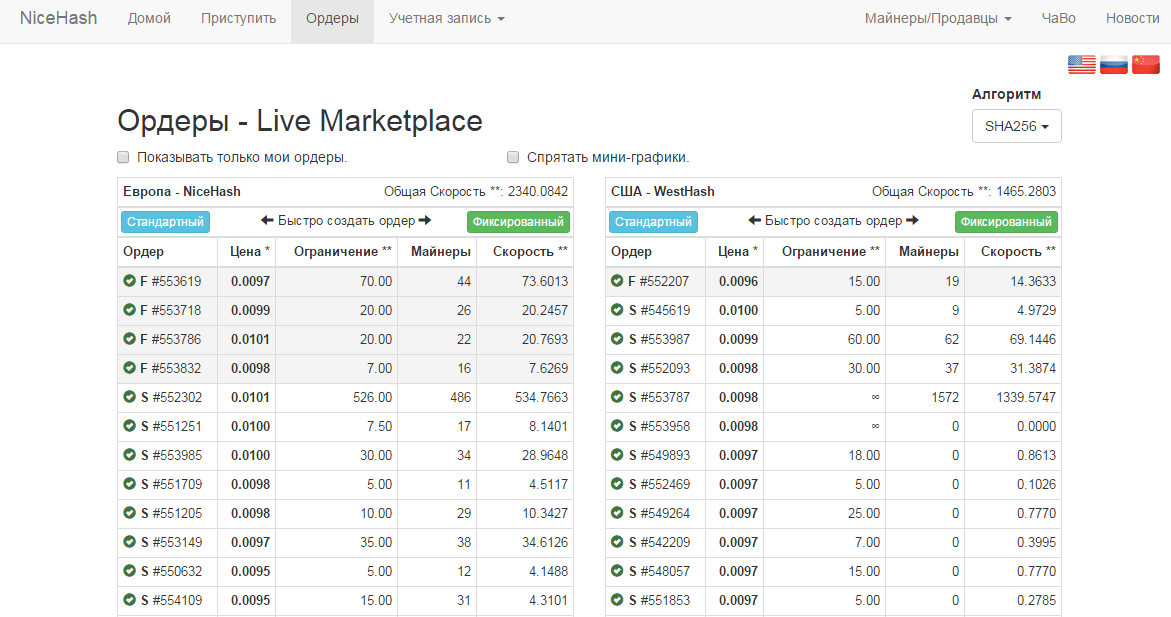The height and width of the screenshot is (617, 1171).
Task: Click green check icon beside order #552207
Action: pyautogui.click(x=617, y=282)
